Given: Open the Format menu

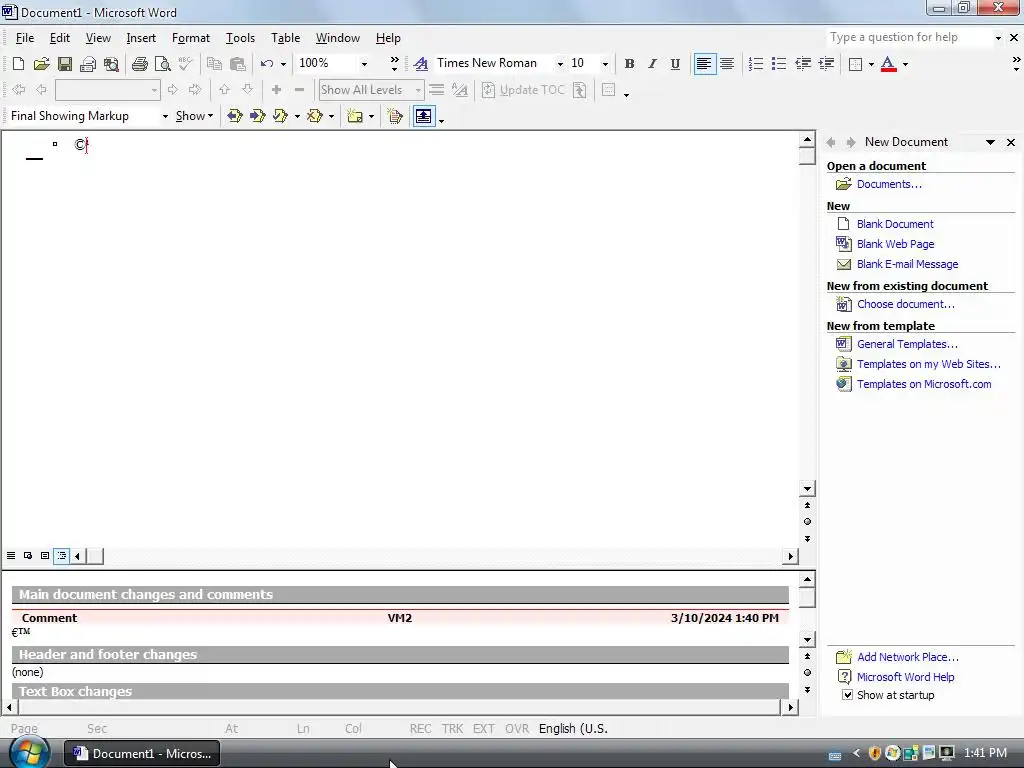Looking at the screenshot, I should [x=191, y=38].
